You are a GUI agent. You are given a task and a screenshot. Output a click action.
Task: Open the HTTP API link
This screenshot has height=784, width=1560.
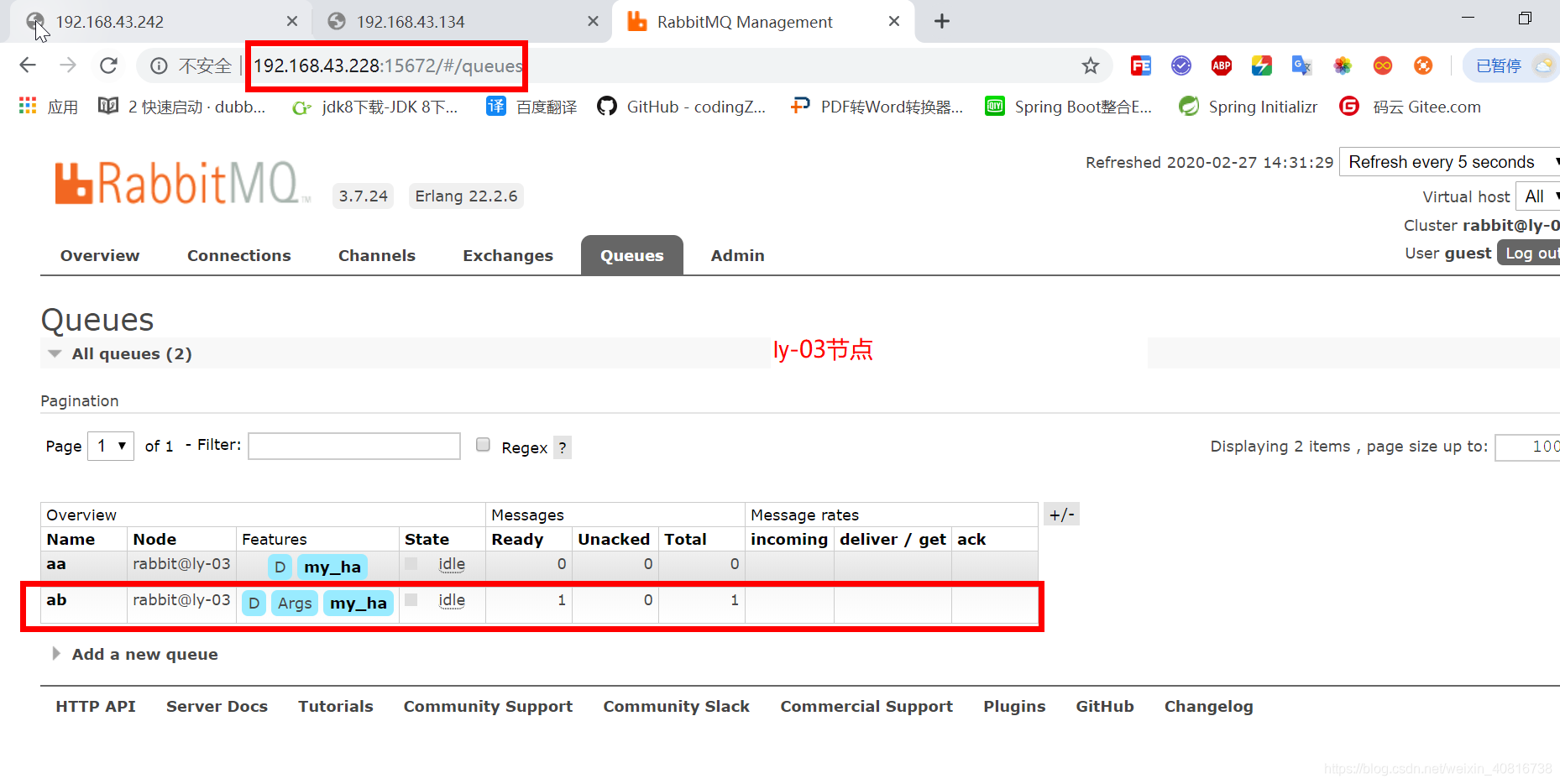(96, 706)
